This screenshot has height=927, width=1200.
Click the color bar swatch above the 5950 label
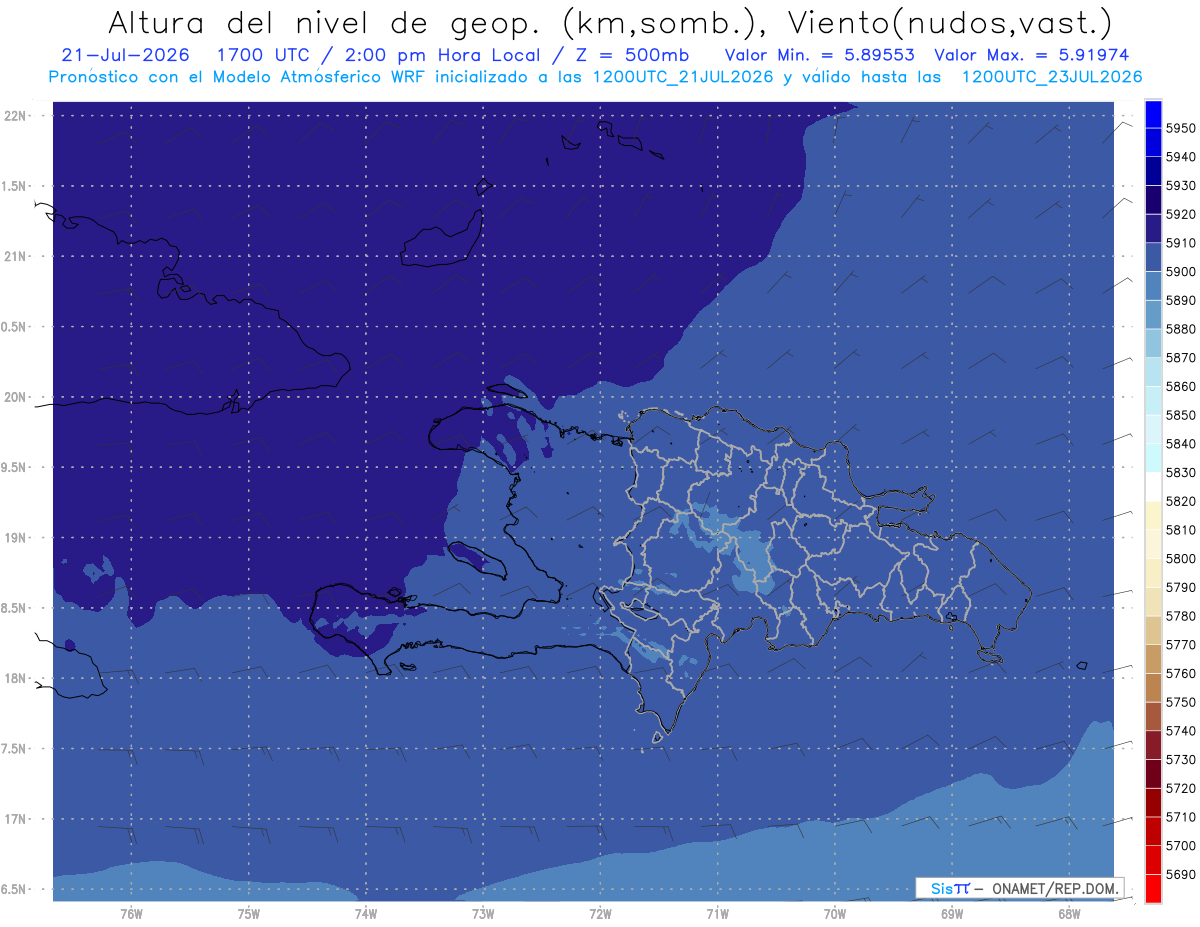point(1153,114)
